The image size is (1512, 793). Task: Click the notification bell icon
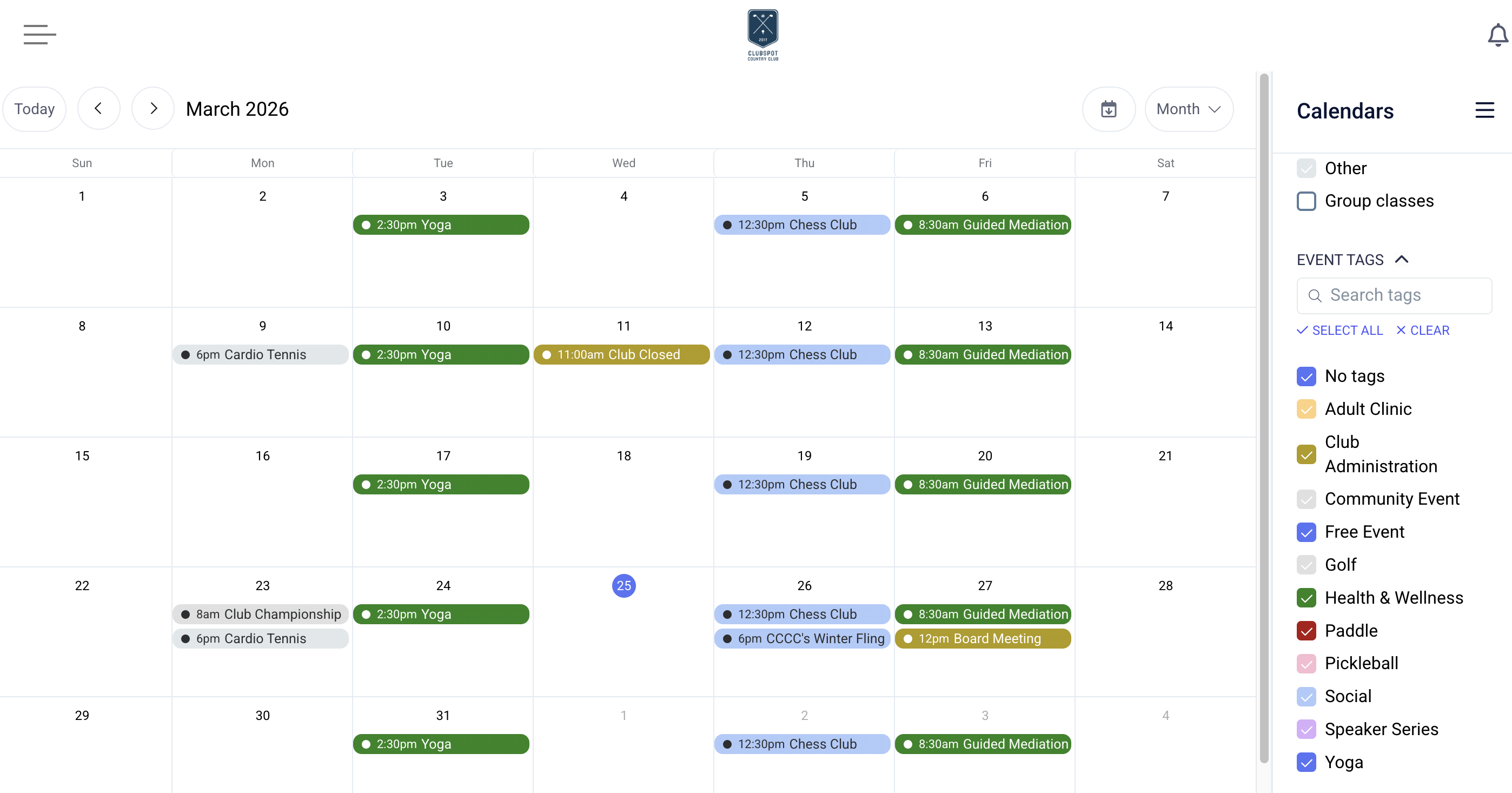(1497, 35)
